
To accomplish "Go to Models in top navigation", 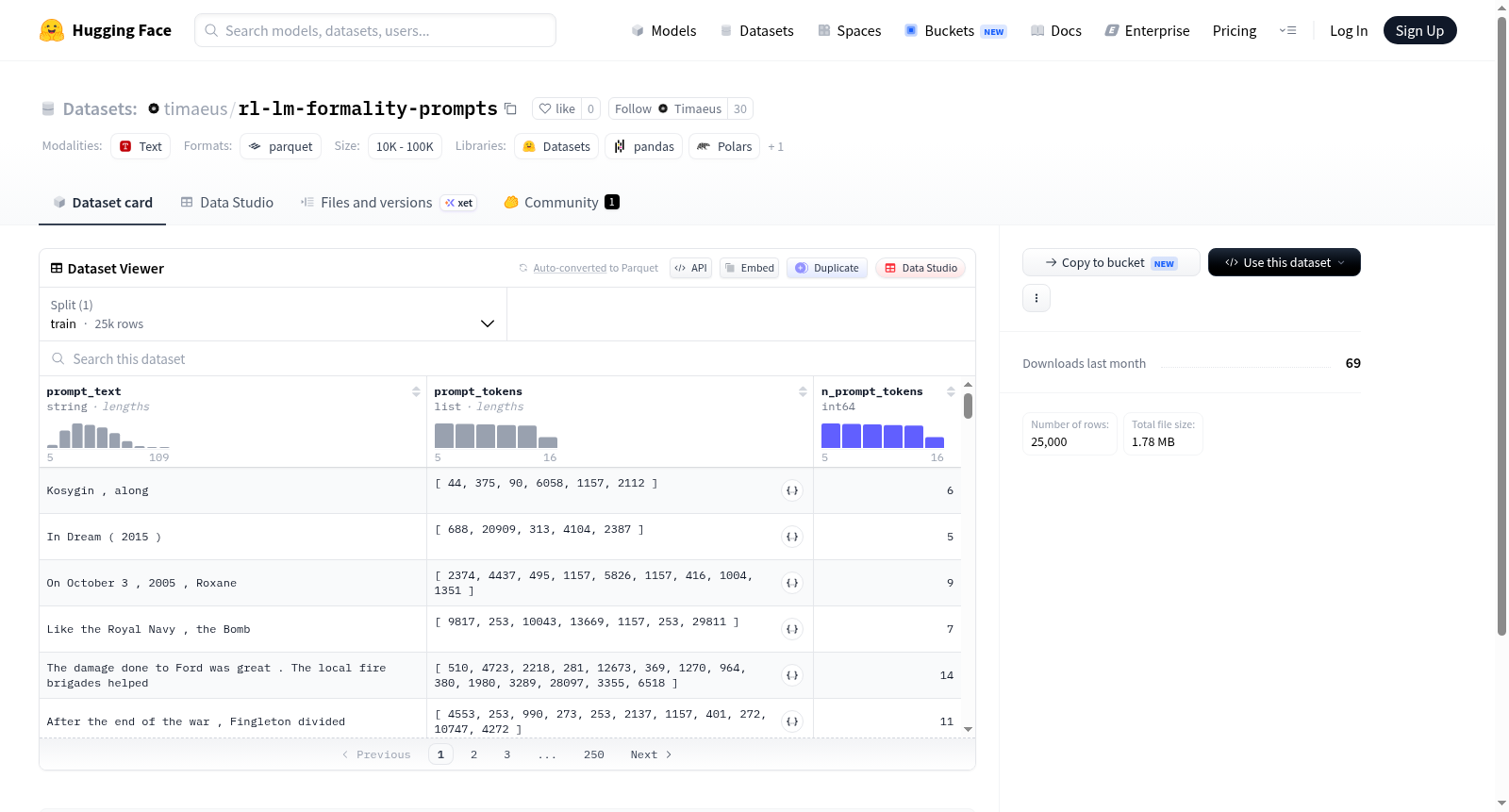I will point(664,30).
